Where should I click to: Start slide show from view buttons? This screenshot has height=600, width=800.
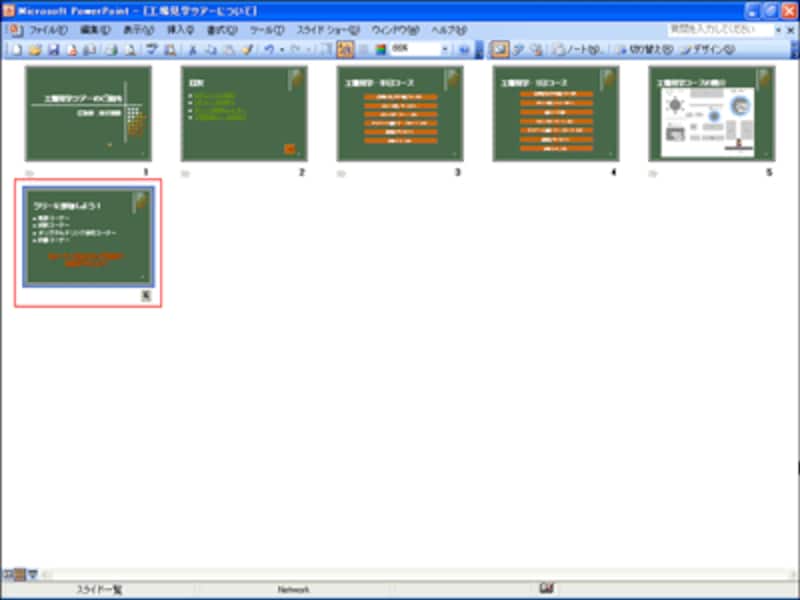(x=32, y=574)
